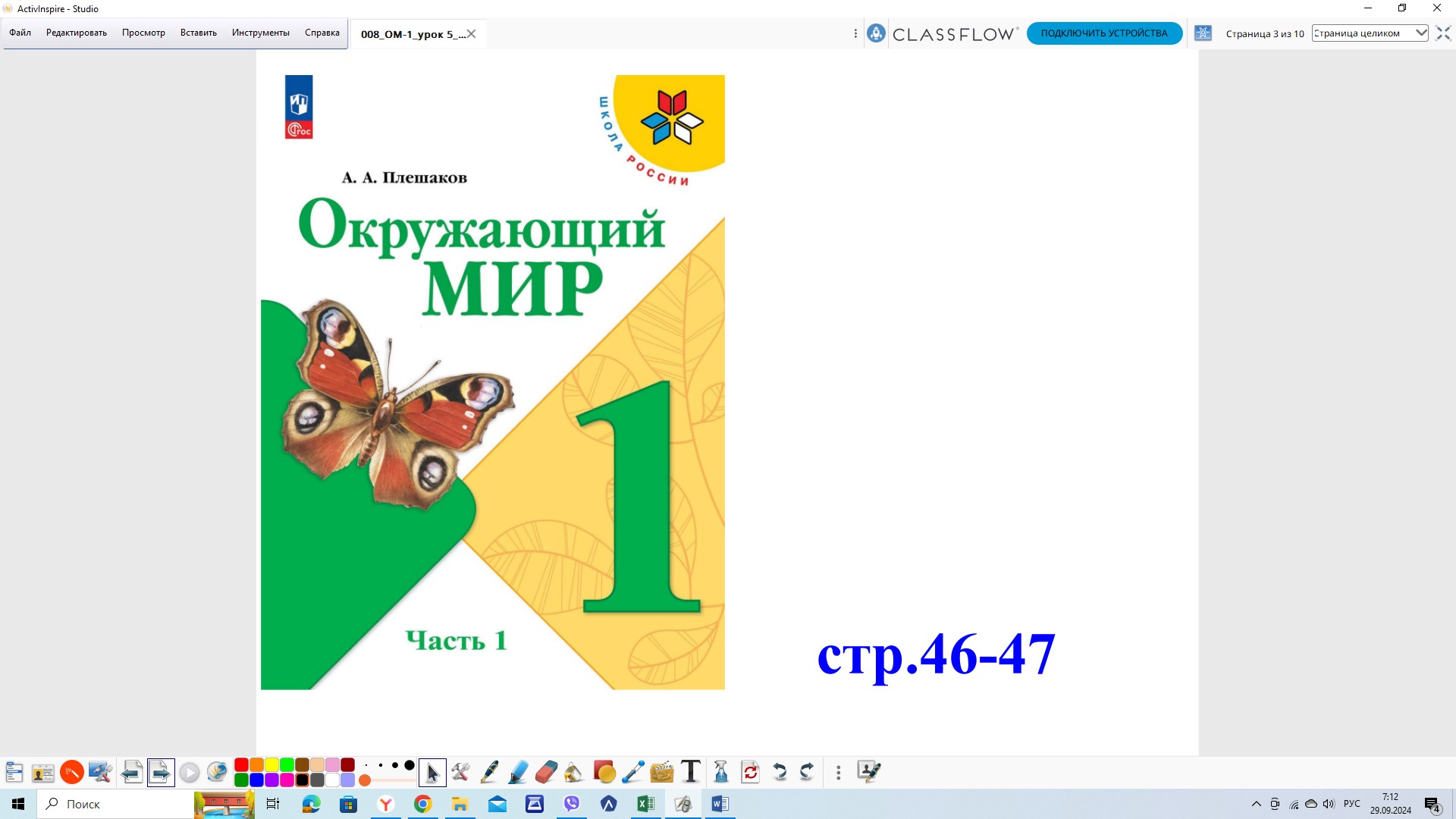This screenshot has height=819, width=1456.
Task: Toggle design mode icon at toolbar end
Action: point(869,772)
